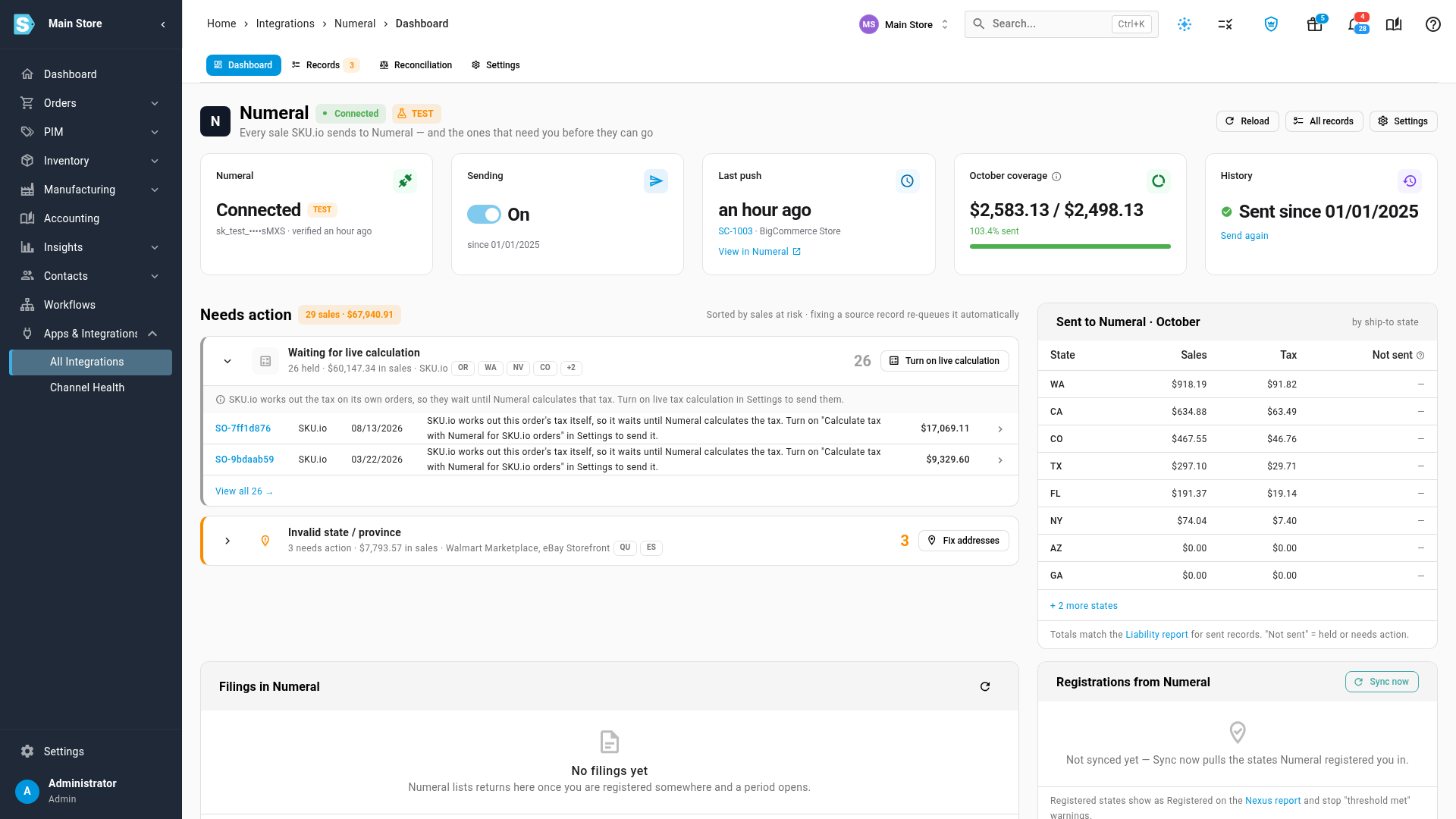Open the documentation book icon
This screenshot has height=819, width=1456.
(x=1394, y=24)
